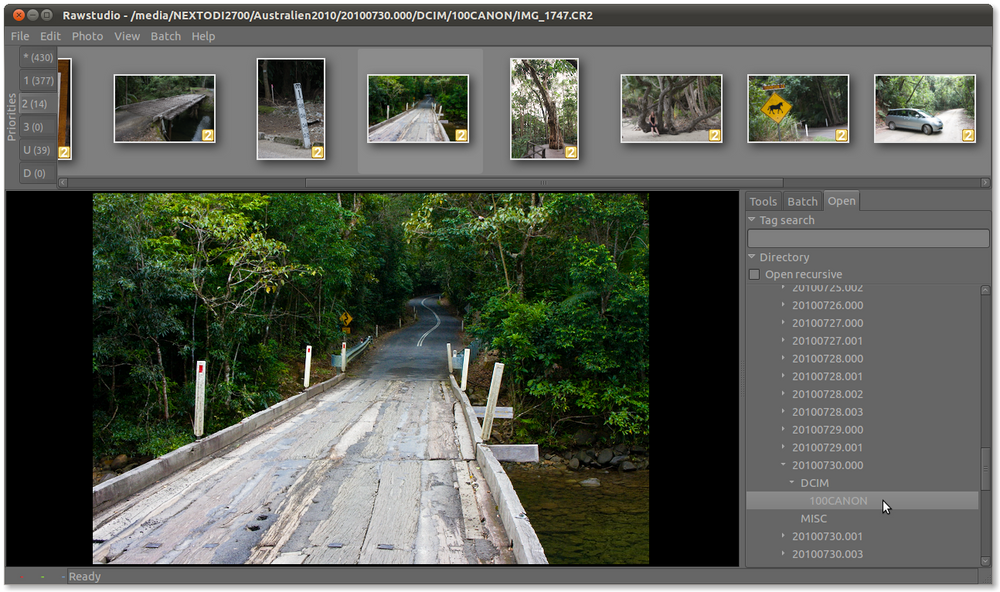1000x592 pixels.
Task: Show unprioritized U (39) photos
Action: click(x=38, y=150)
